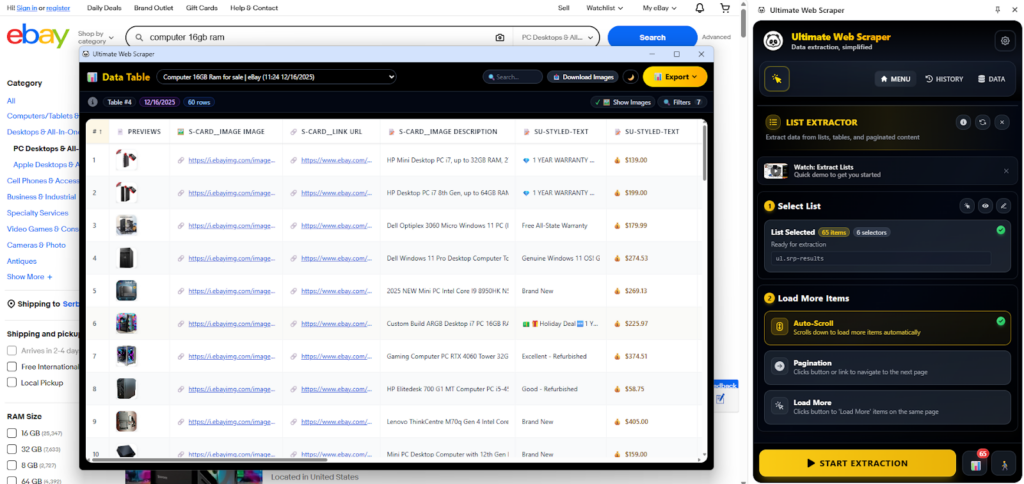
Task: Open the Filters panel
Action: click(x=682, y=102)
